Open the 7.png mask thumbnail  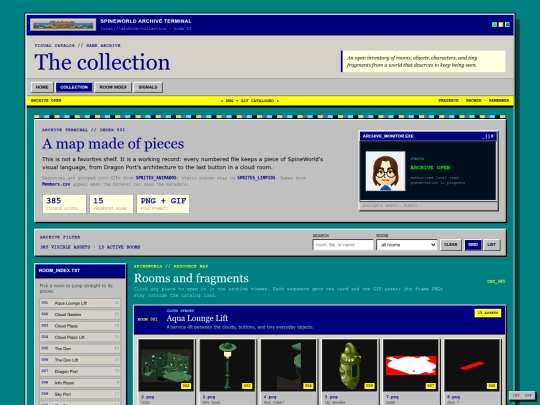(411, 365)
